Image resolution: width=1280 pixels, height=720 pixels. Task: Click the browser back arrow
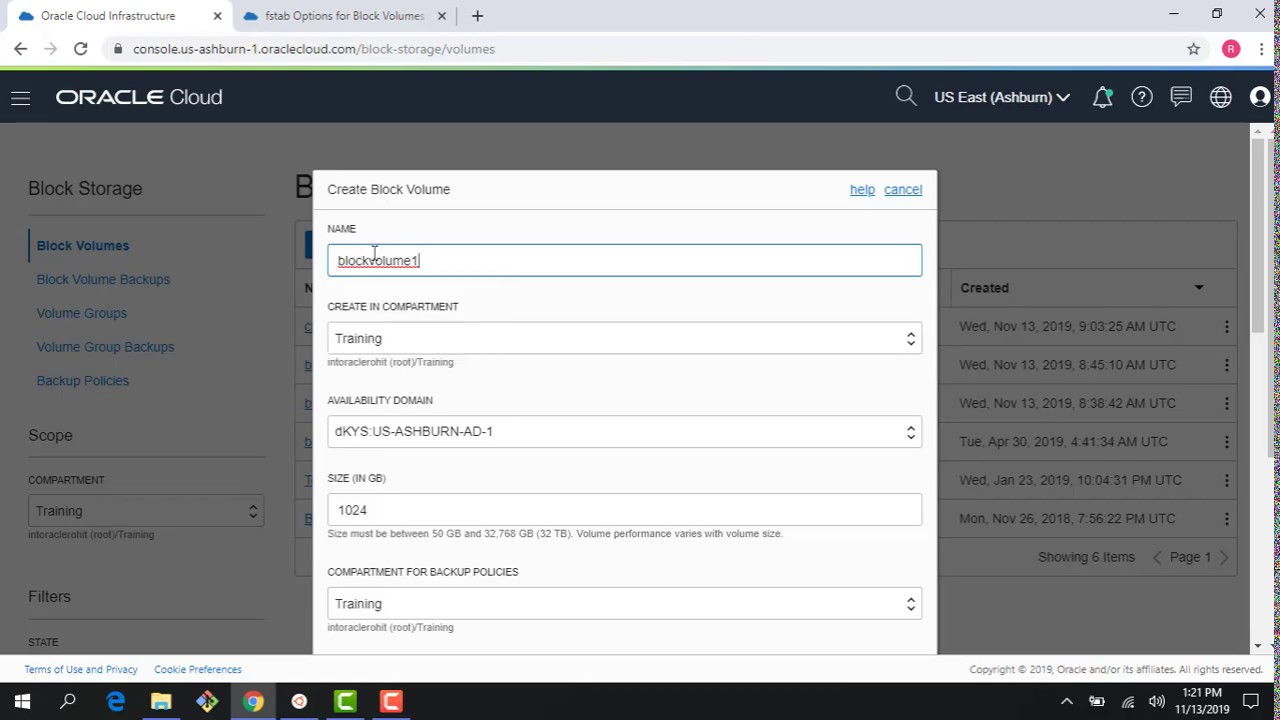click(x=20, y=49)
